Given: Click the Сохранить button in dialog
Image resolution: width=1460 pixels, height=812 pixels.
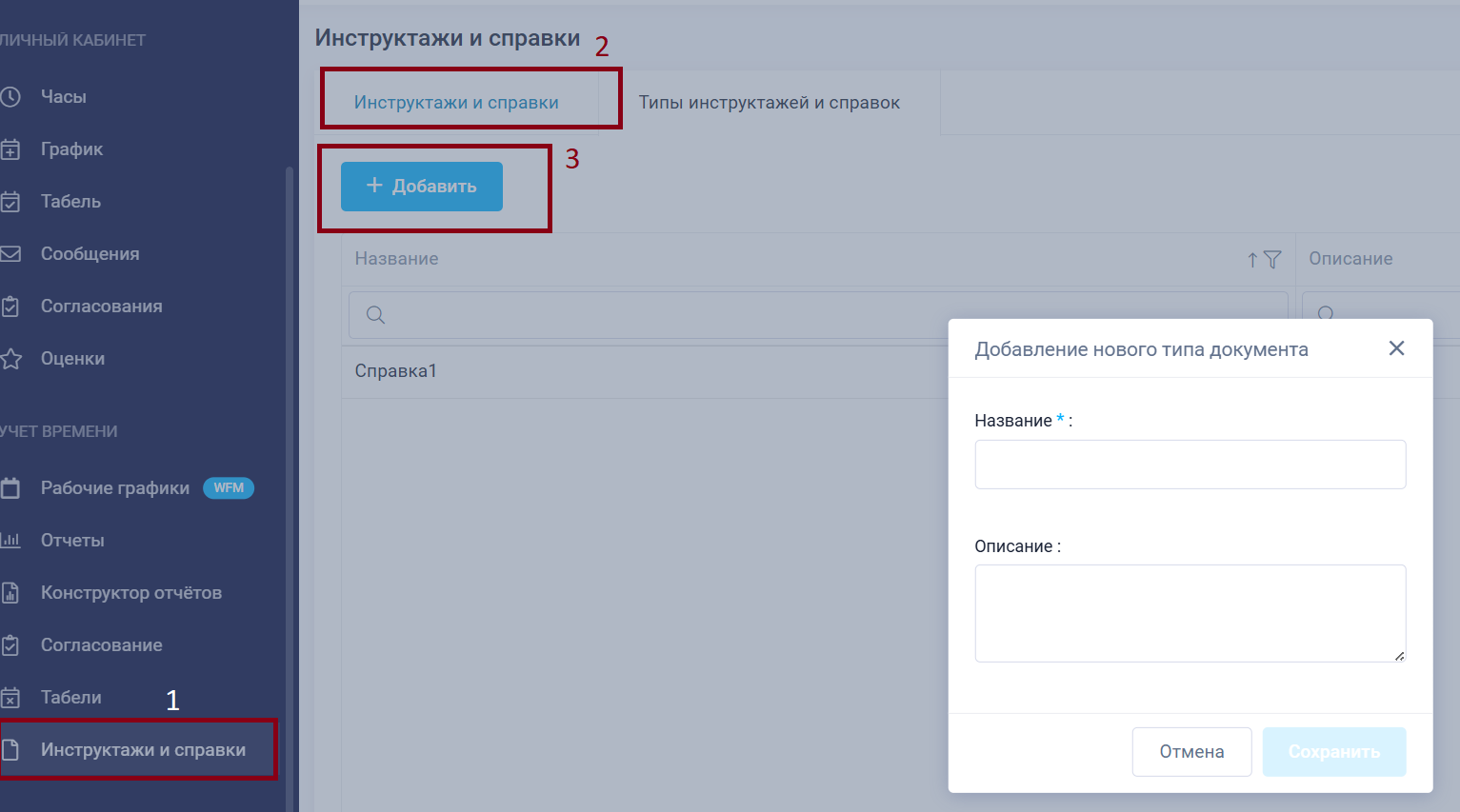Looking at the screenshot, I should 1333,752.
